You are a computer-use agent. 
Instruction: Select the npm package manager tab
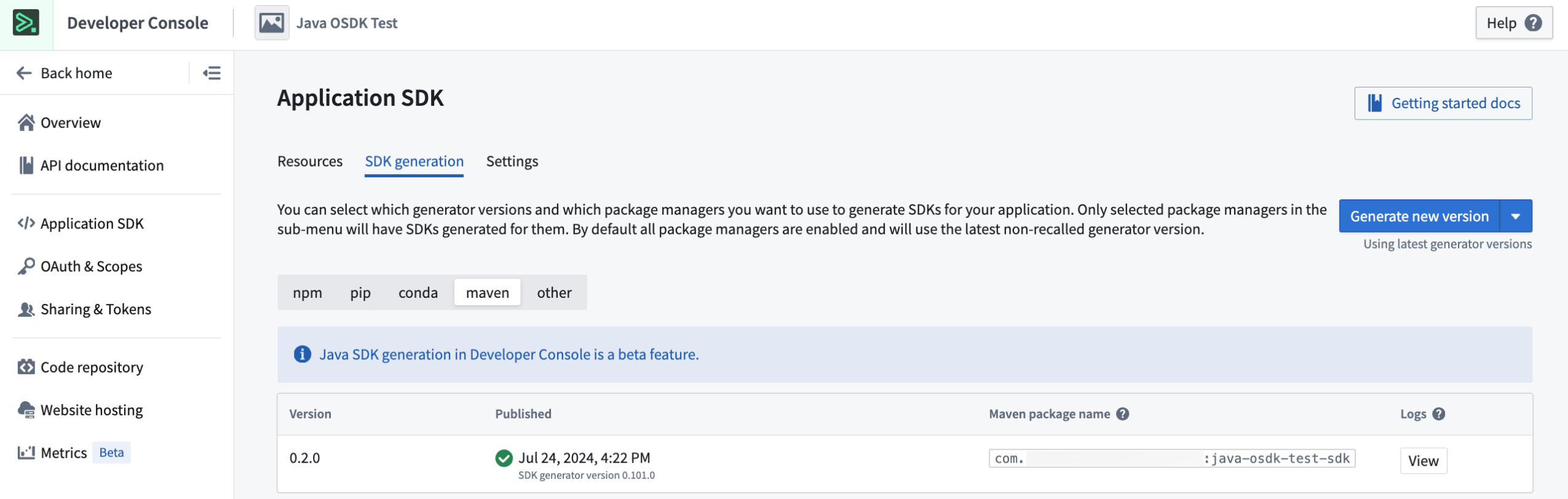[307, 293]
